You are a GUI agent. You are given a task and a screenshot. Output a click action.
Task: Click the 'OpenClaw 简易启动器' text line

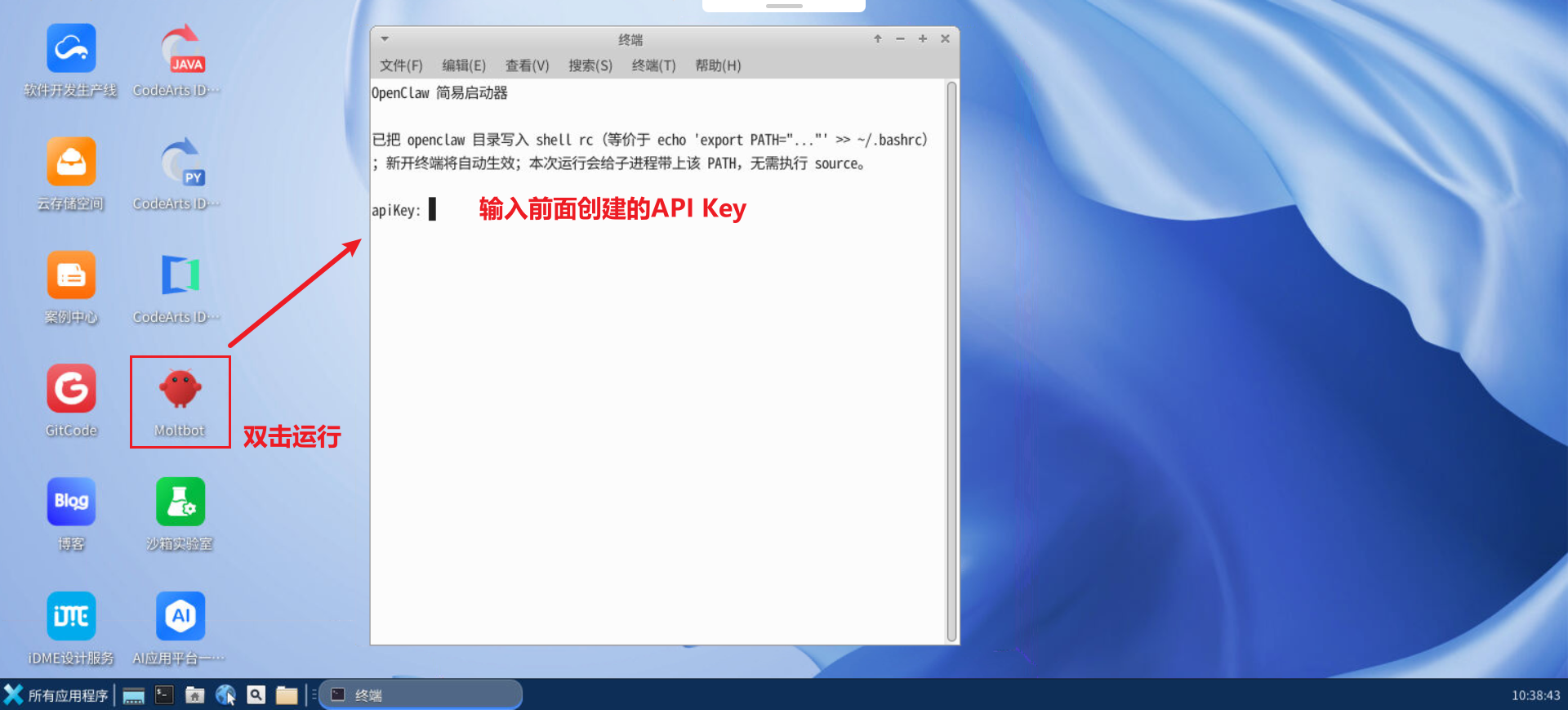[439, 93]
